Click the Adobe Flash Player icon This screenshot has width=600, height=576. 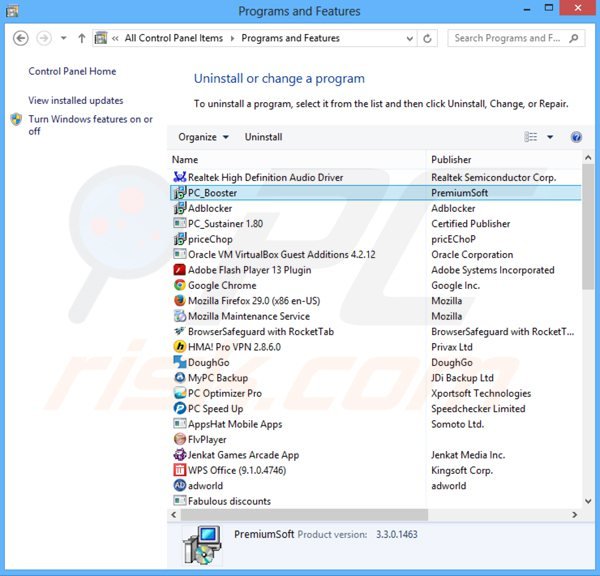click(x=179, y=270)
